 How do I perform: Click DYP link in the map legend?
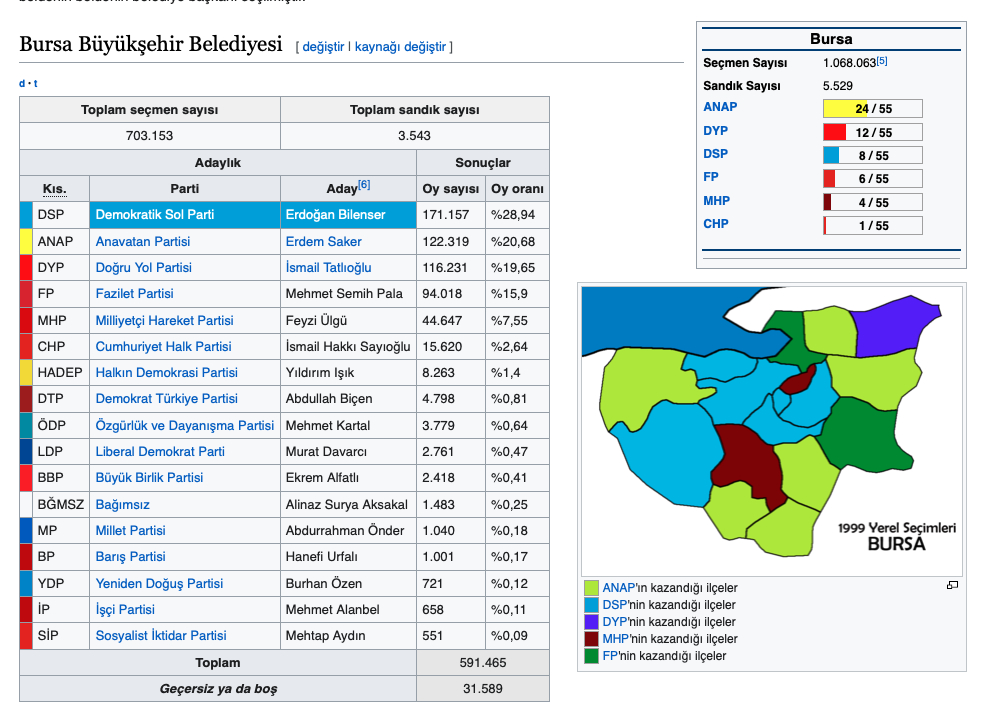pos(615,622)
